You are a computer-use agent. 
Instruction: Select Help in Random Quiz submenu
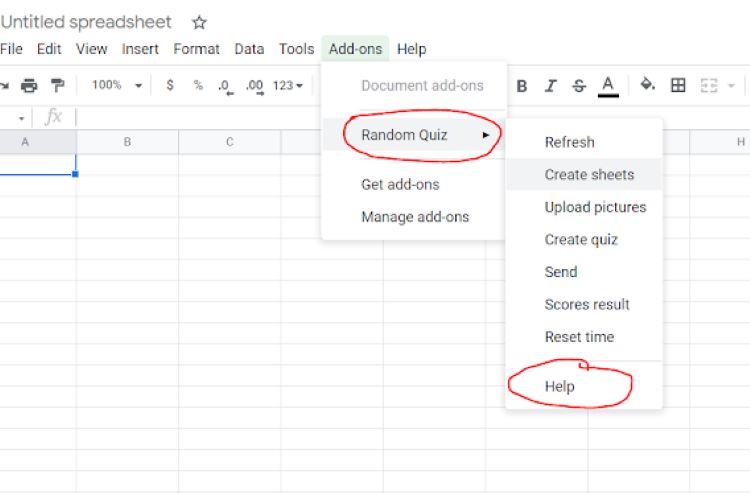click(x=584, y=386)
